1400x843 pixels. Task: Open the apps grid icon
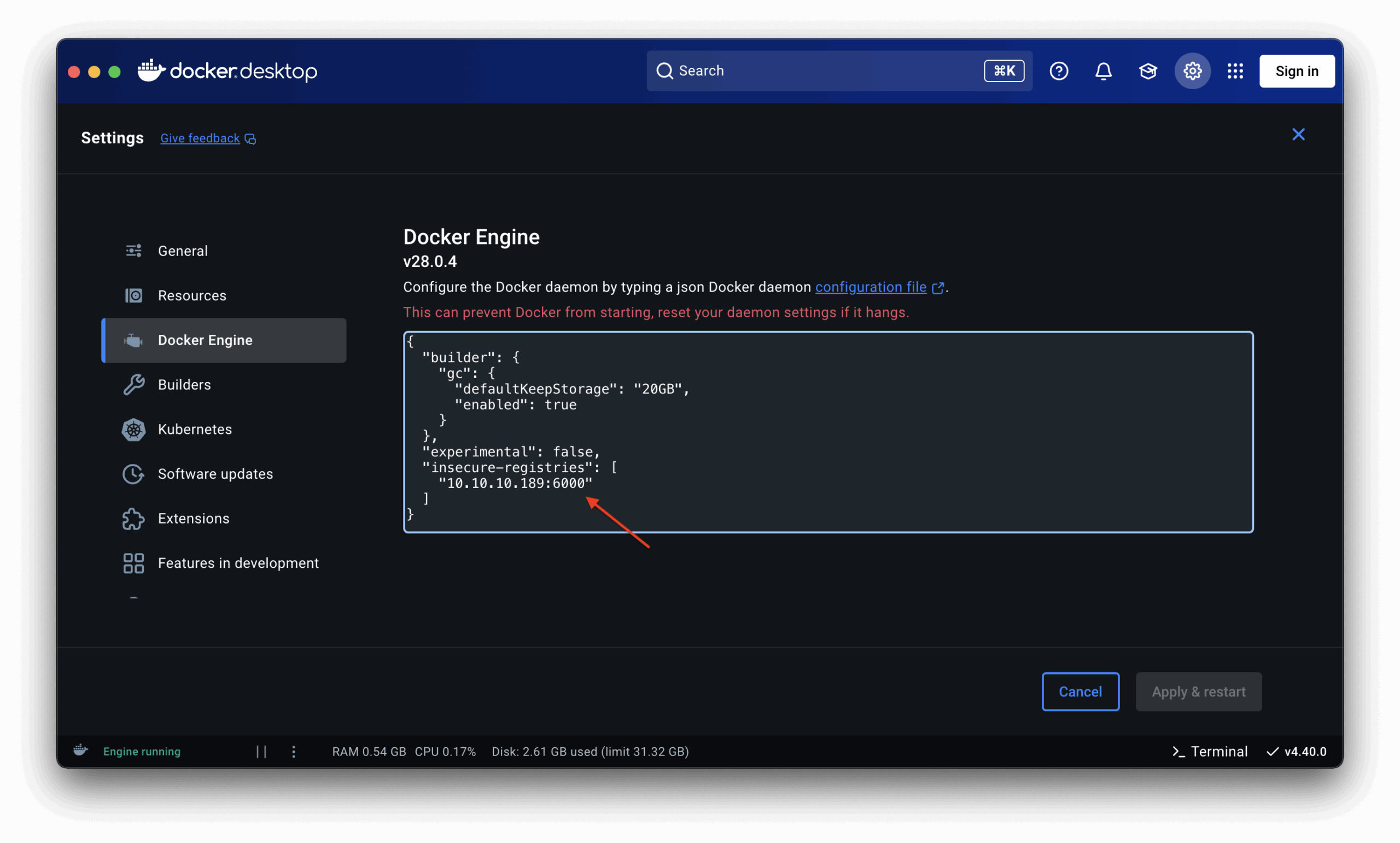point(1235,71)
